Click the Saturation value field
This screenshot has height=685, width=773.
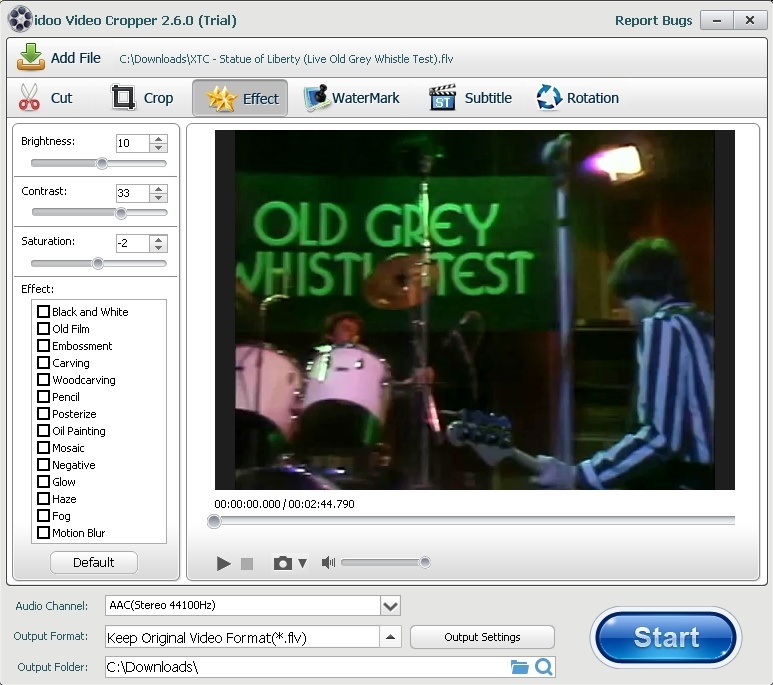coord(133,243)
